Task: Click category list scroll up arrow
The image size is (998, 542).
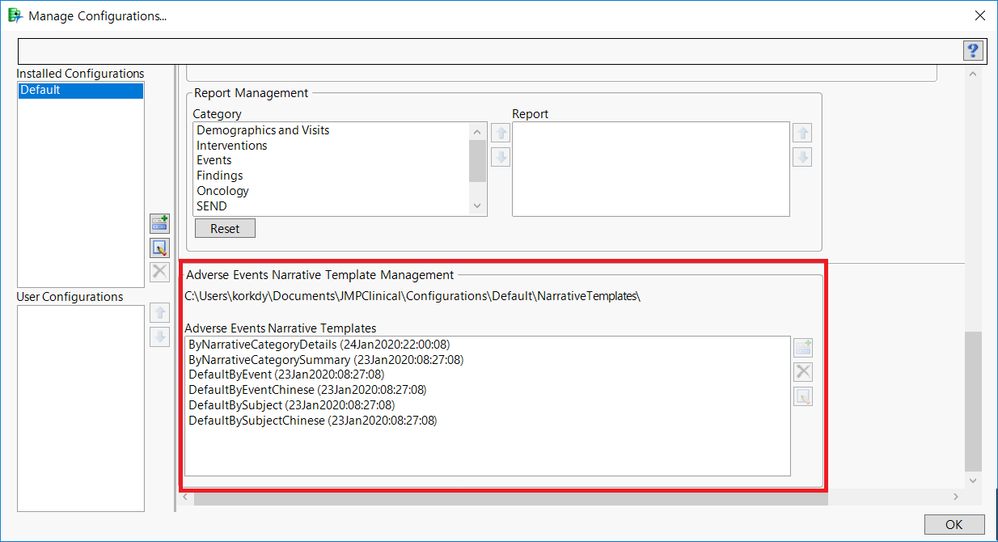Action: 477,132
